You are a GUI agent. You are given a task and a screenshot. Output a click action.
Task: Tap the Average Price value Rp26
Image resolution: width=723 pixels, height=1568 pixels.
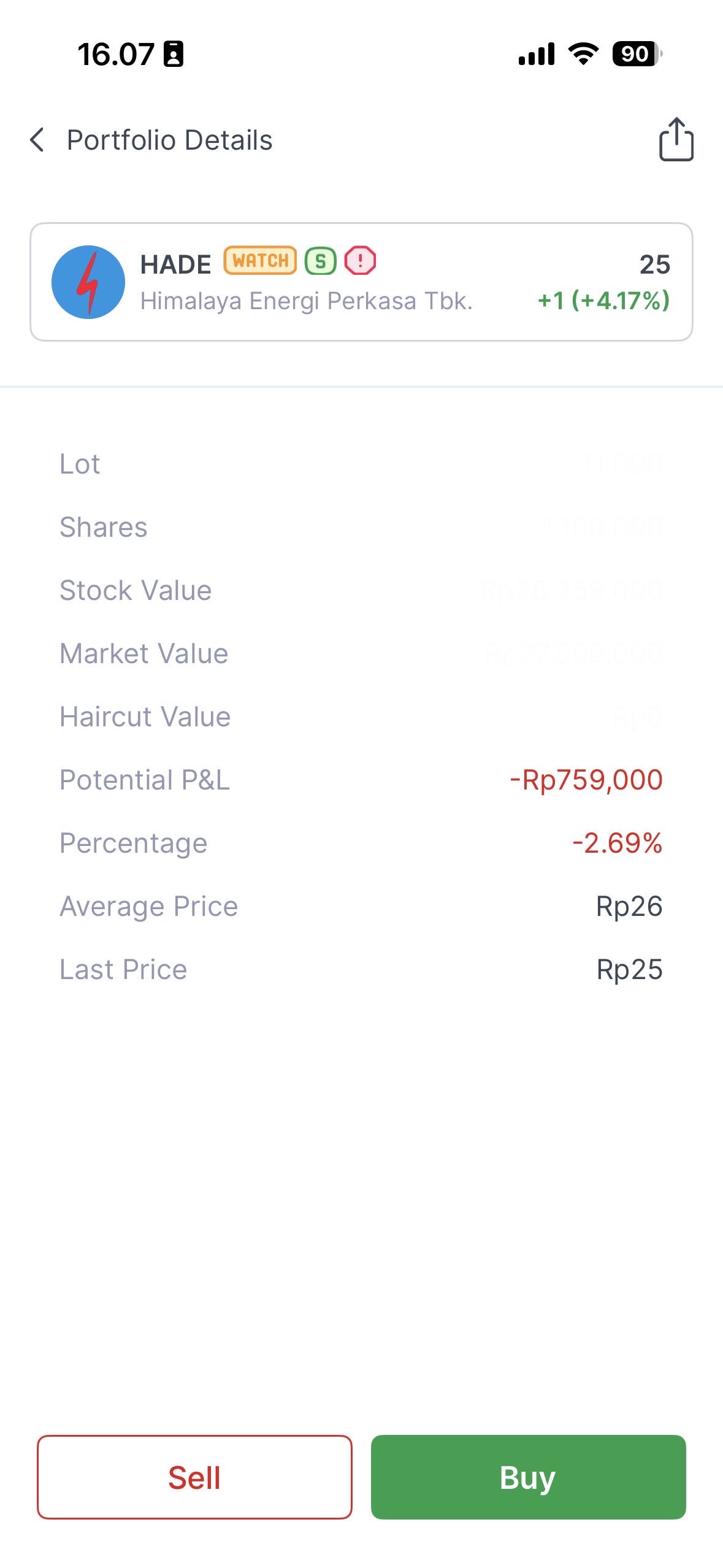point(629,907)
